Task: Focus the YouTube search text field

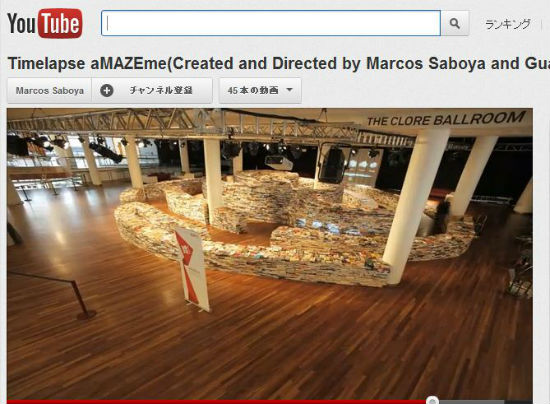Action: [271, 23]
